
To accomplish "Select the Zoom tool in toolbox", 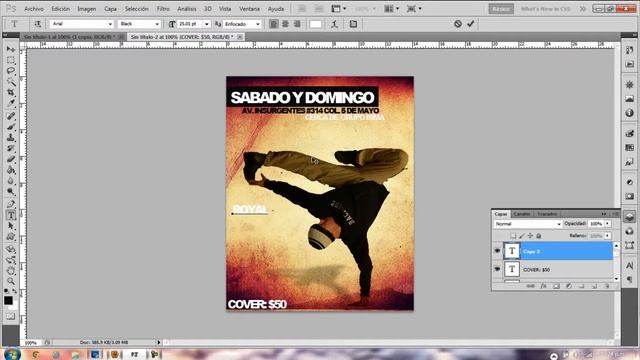I will coord(11,281).
